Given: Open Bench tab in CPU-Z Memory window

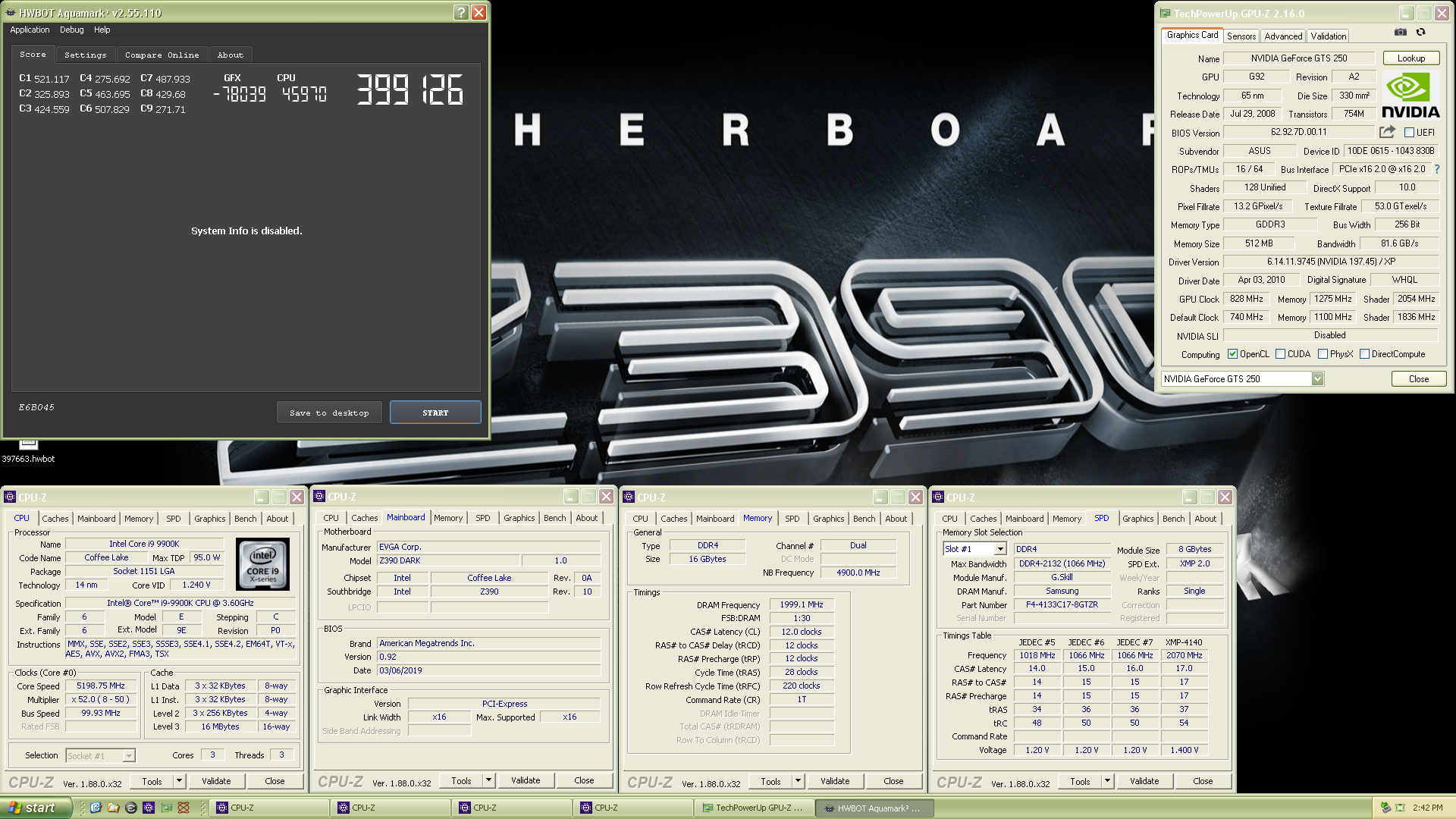Looking at the screenshot, I should [x=864, y=519].
